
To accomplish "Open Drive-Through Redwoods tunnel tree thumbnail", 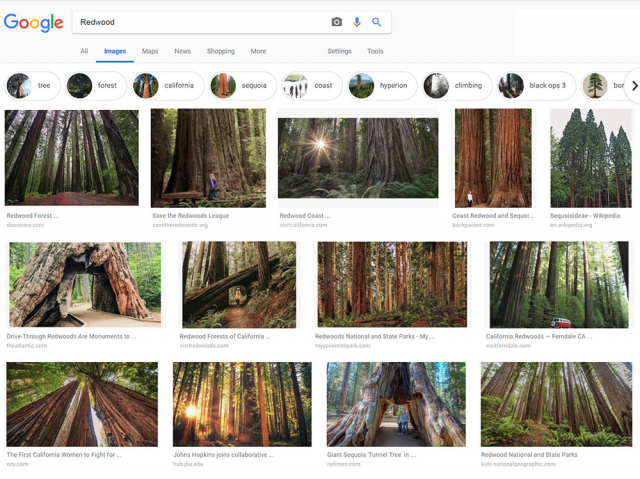I will pyautogui.click(x=85, y=284).
